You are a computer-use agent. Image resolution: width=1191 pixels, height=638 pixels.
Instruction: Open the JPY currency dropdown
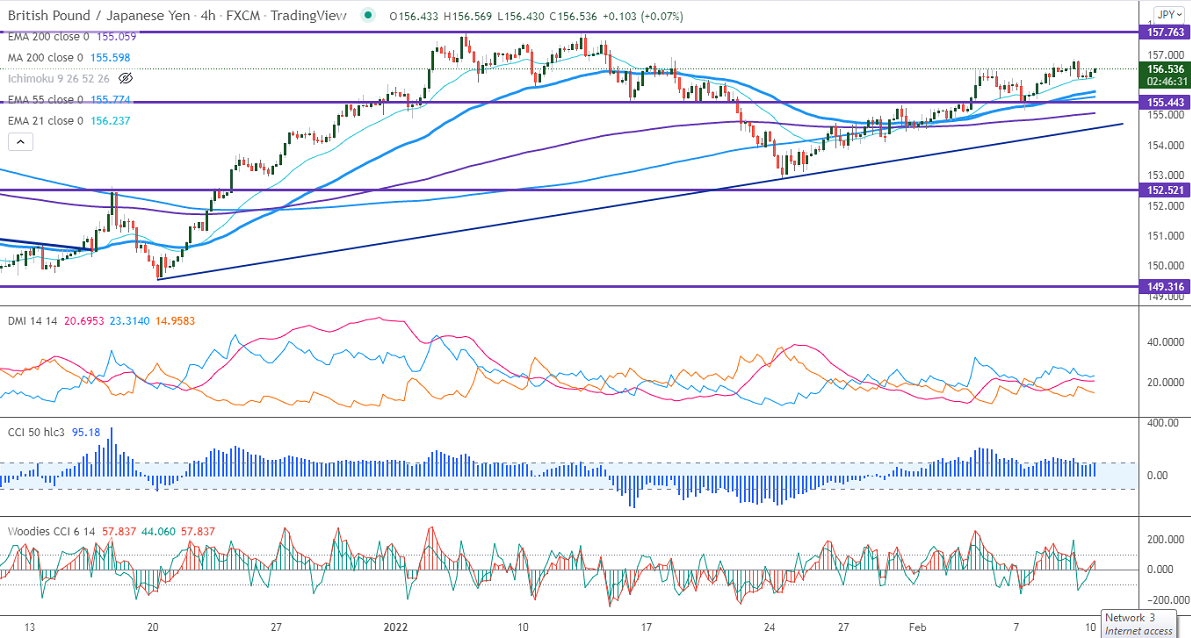click(x=1167, y=14)
